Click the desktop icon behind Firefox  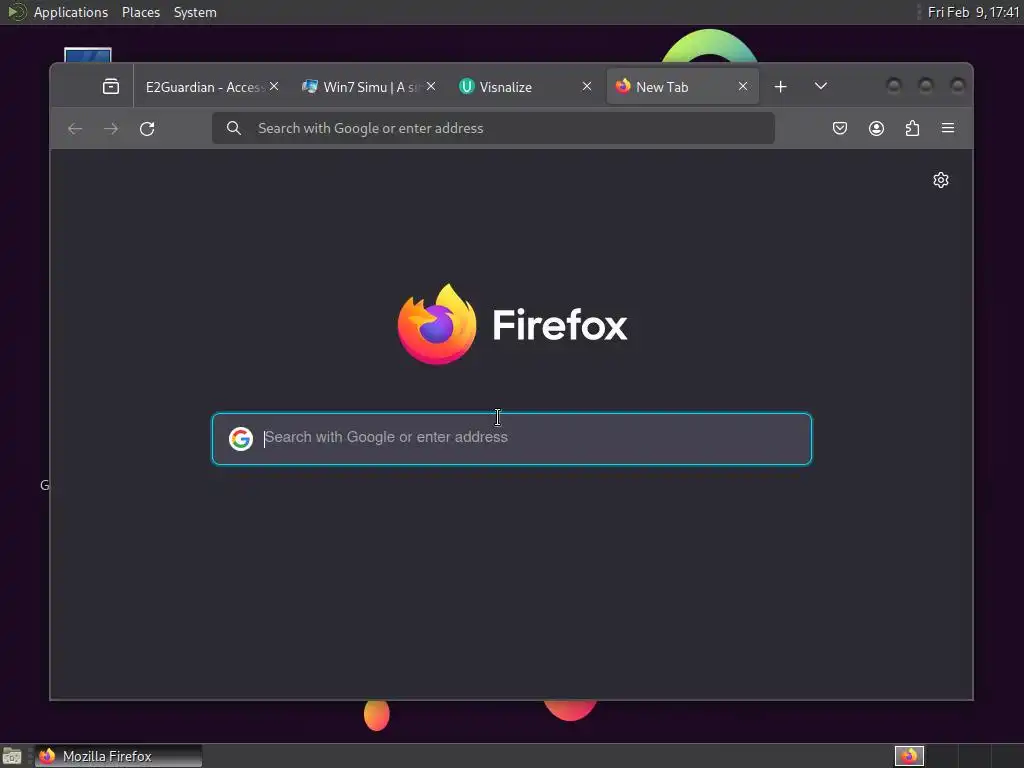88,55
